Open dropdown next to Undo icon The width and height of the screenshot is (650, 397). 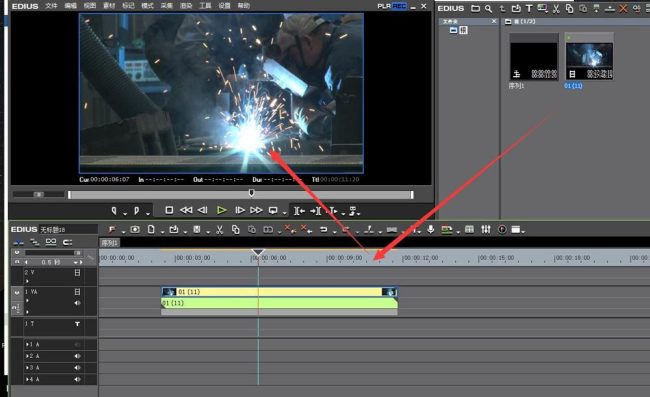(x=335, y=232)
